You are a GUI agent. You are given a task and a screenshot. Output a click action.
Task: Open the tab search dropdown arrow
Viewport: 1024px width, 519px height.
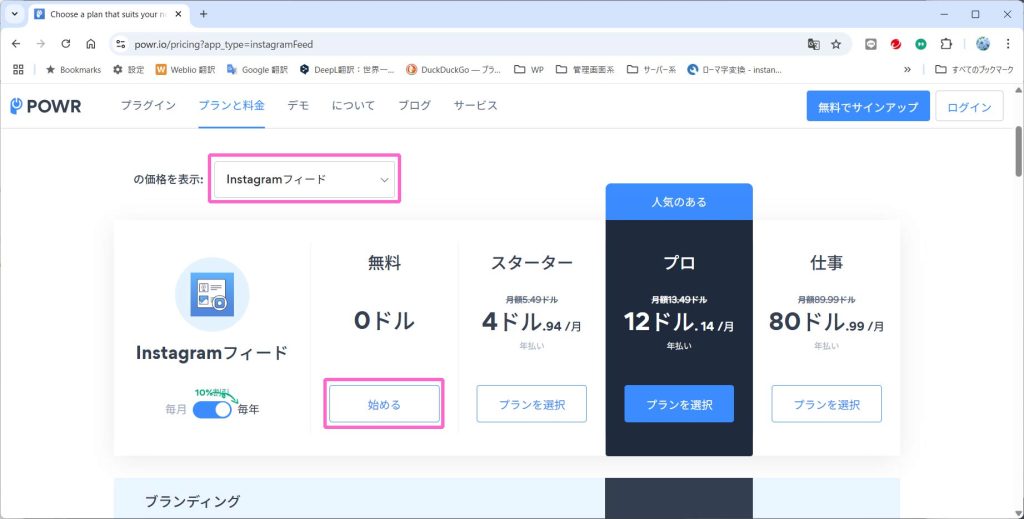point(14,14)
